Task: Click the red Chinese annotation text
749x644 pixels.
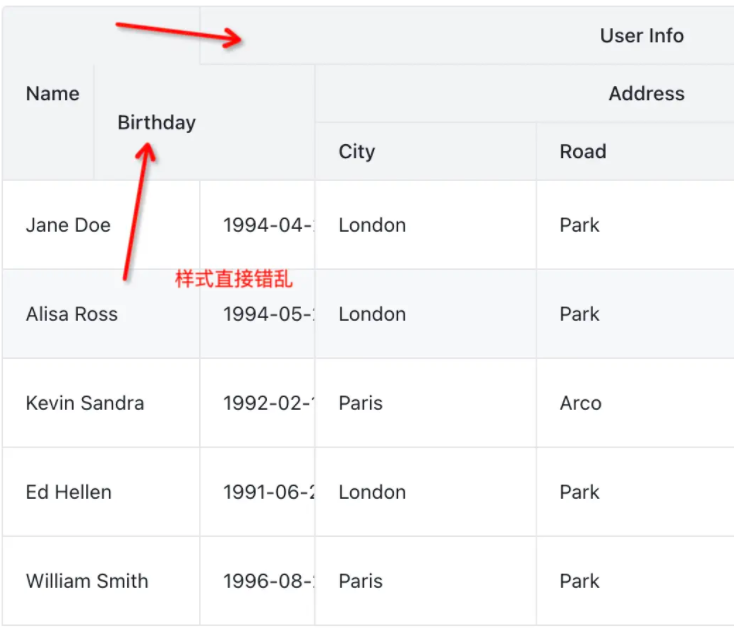Action: 234,279
